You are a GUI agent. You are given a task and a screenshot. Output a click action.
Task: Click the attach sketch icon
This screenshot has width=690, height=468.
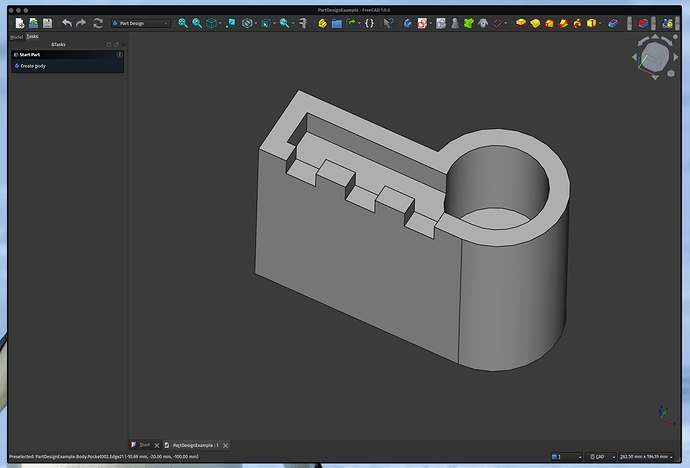click(x=441, y=23)
